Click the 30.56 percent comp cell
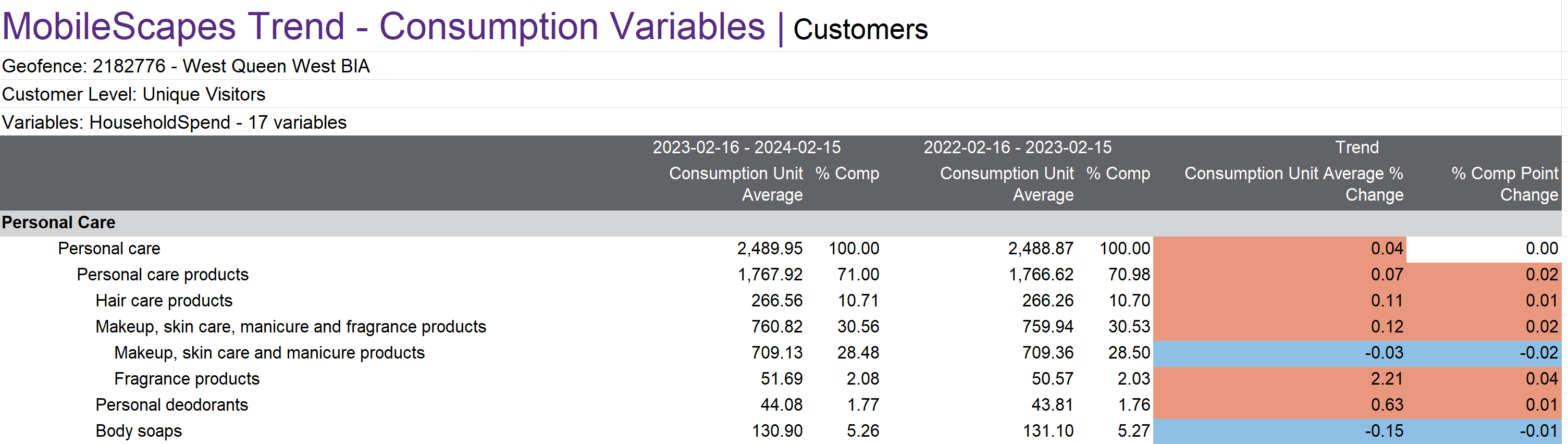Screen dimensions: 1568x444 point(858,327)
